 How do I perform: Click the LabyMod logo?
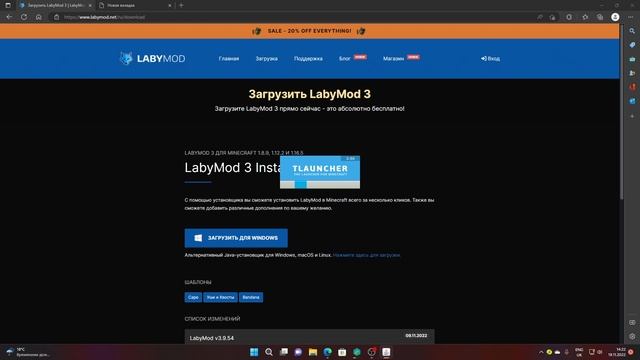coord(152,58)
